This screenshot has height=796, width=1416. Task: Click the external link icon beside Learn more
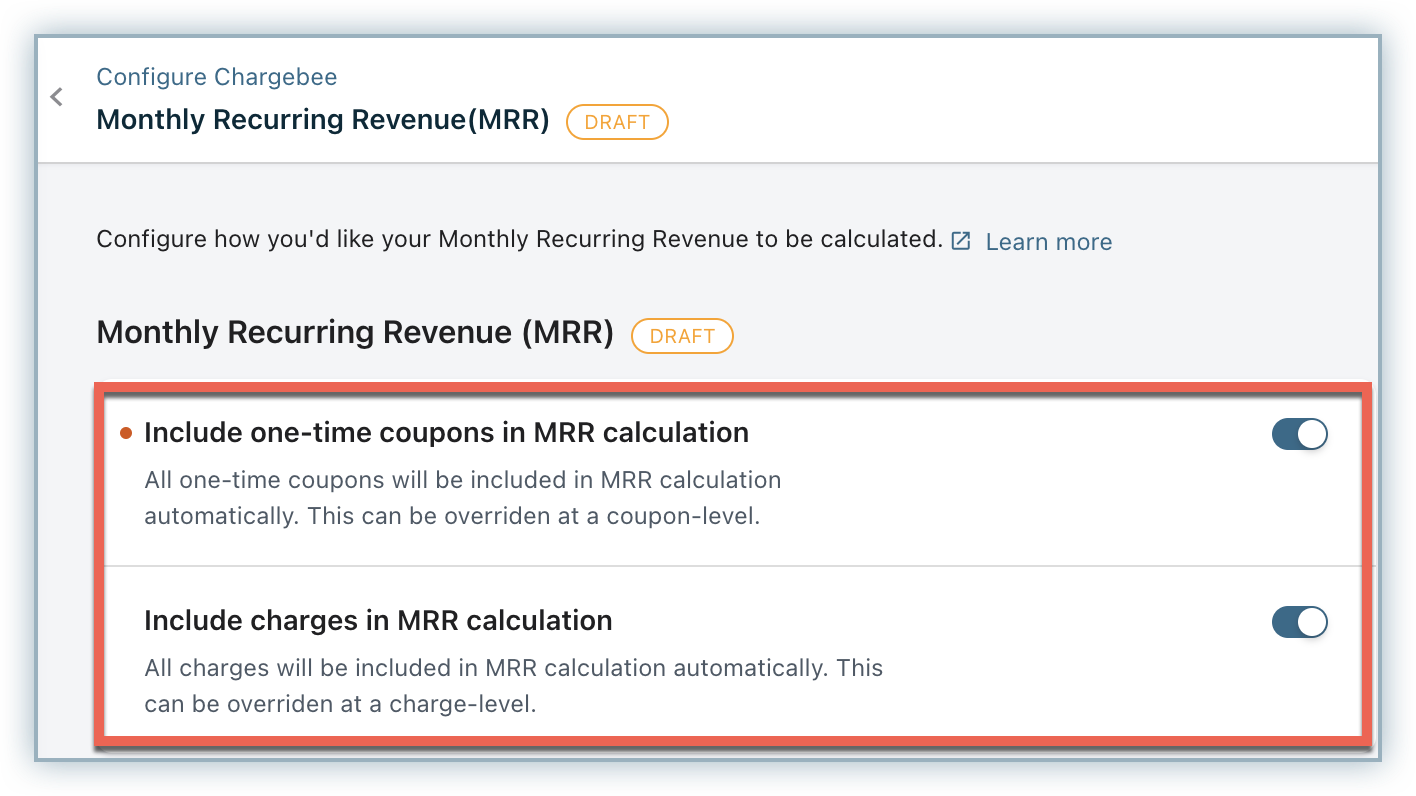[961, 241]
